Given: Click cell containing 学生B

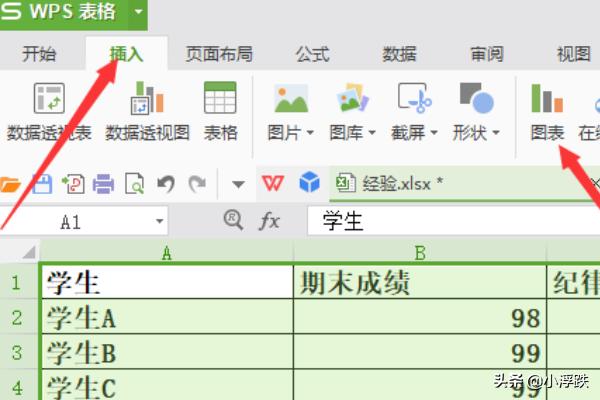Looking at the screenshot, I should [166, 352].
